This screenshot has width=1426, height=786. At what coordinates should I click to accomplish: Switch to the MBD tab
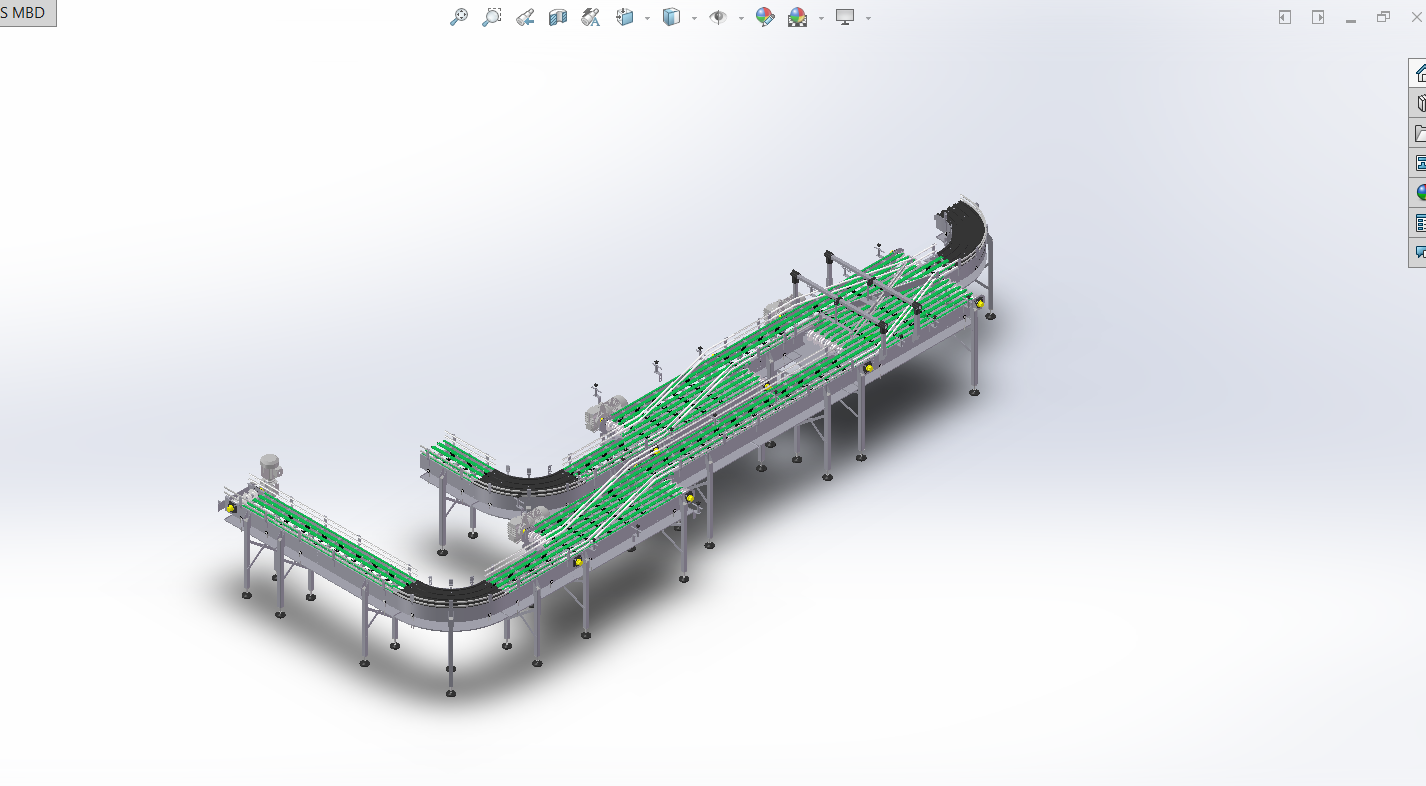click(x=28, y=13)
